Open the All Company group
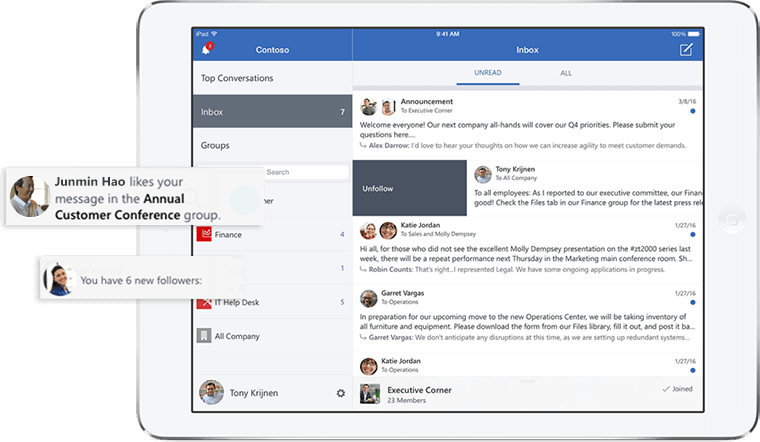 272,336
